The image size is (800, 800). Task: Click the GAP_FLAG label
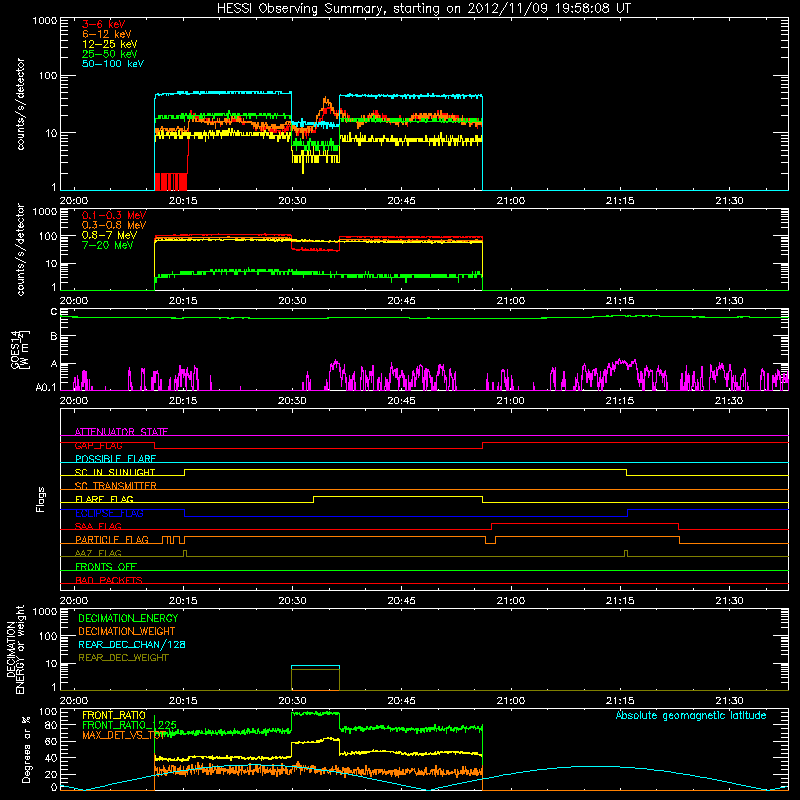[98, 445]
